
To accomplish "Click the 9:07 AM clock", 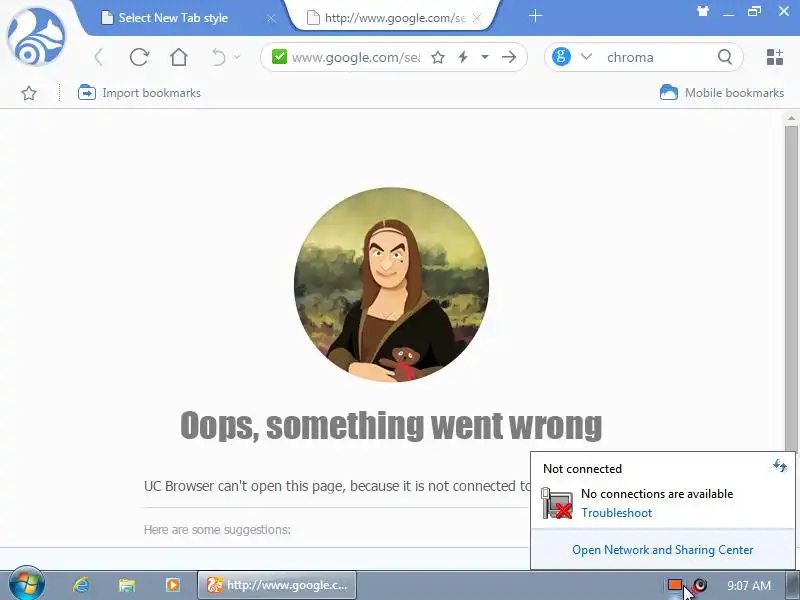I will tap(748, 585).
